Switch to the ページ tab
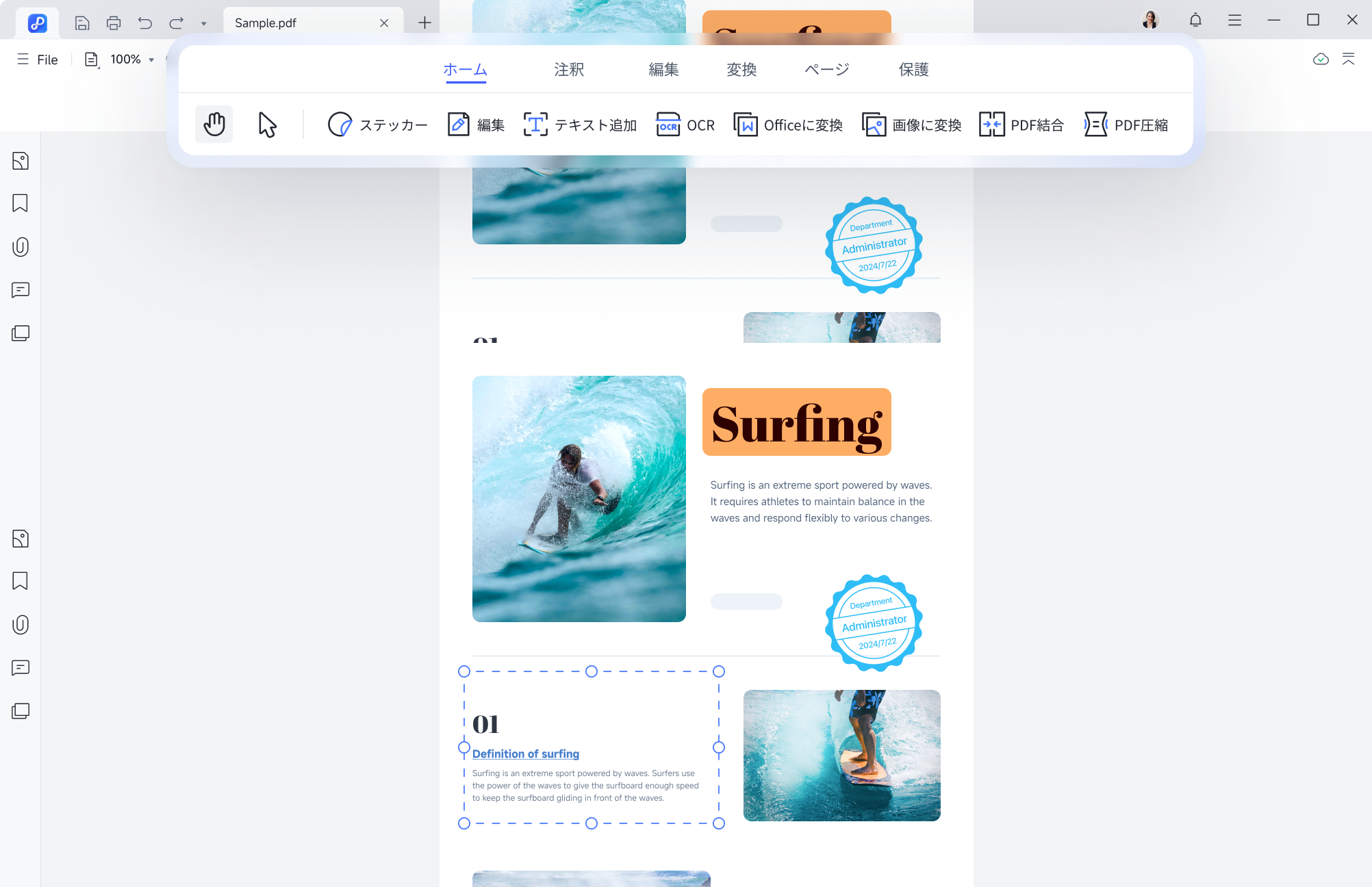Viewport: 1372px width, 887px height. click(827, 70)
